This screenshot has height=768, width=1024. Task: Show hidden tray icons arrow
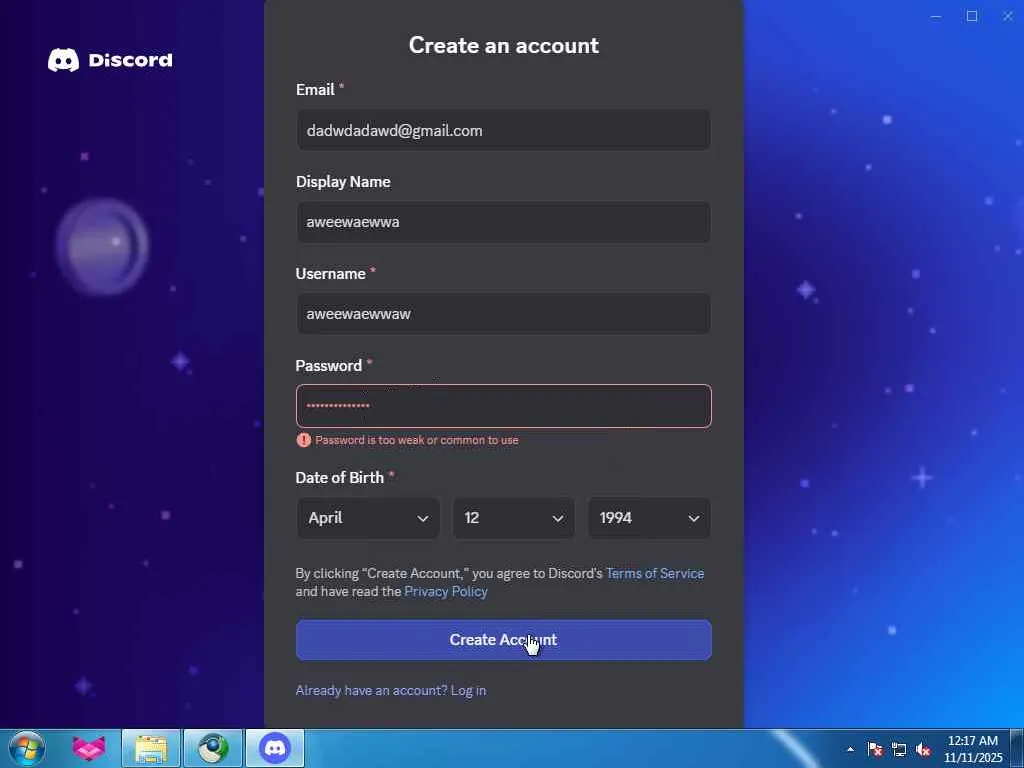(x=850, y=749)
